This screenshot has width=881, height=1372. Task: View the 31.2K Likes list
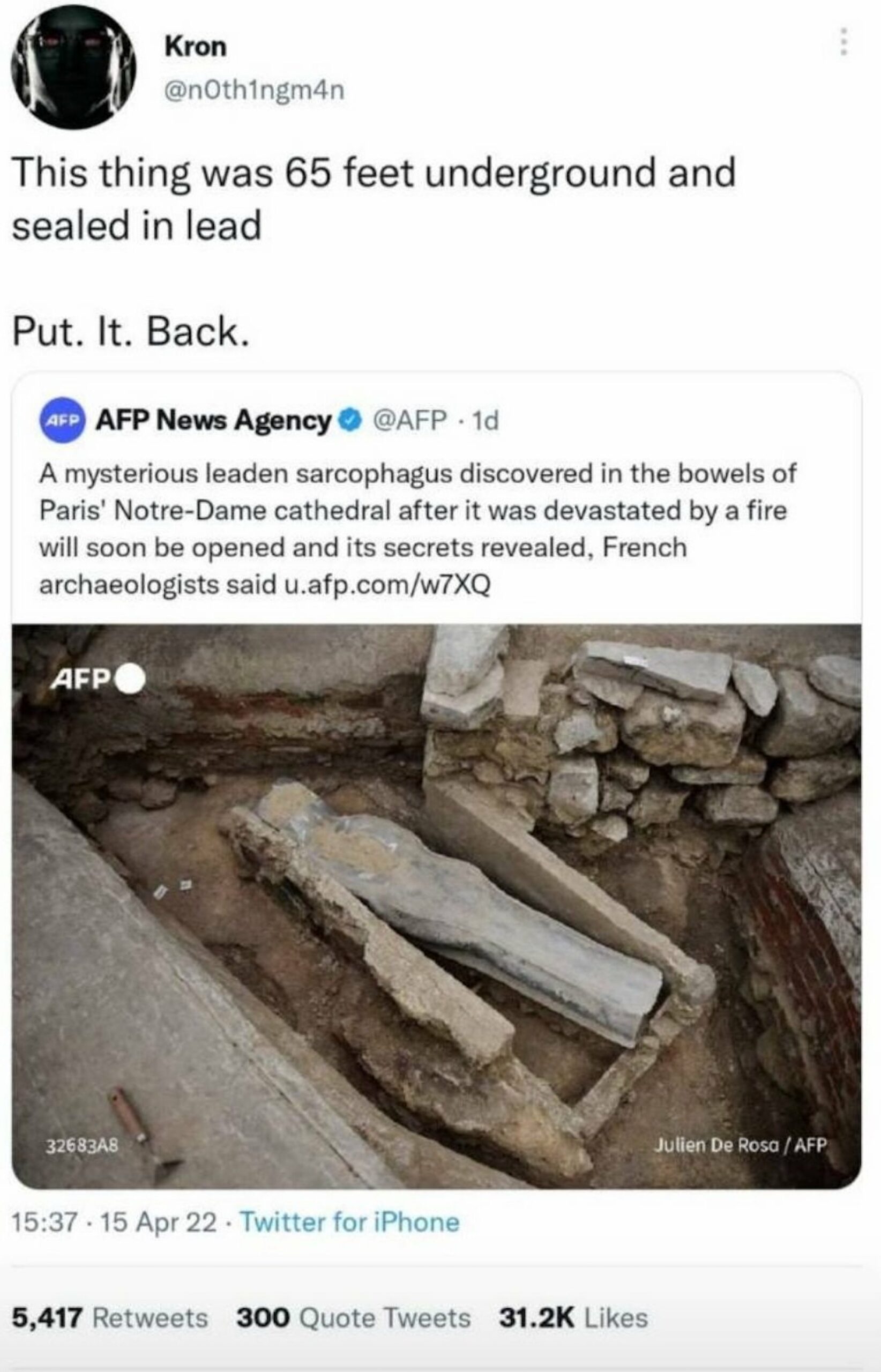coord(573,1317)
